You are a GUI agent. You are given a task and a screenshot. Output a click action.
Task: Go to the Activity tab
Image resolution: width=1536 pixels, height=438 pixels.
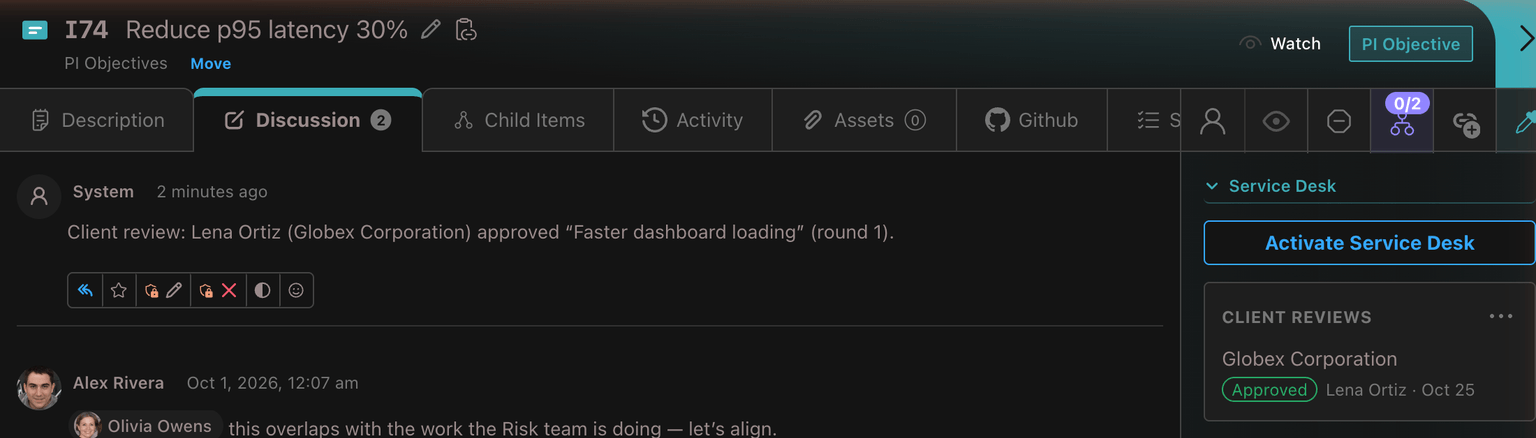[692, 121]
